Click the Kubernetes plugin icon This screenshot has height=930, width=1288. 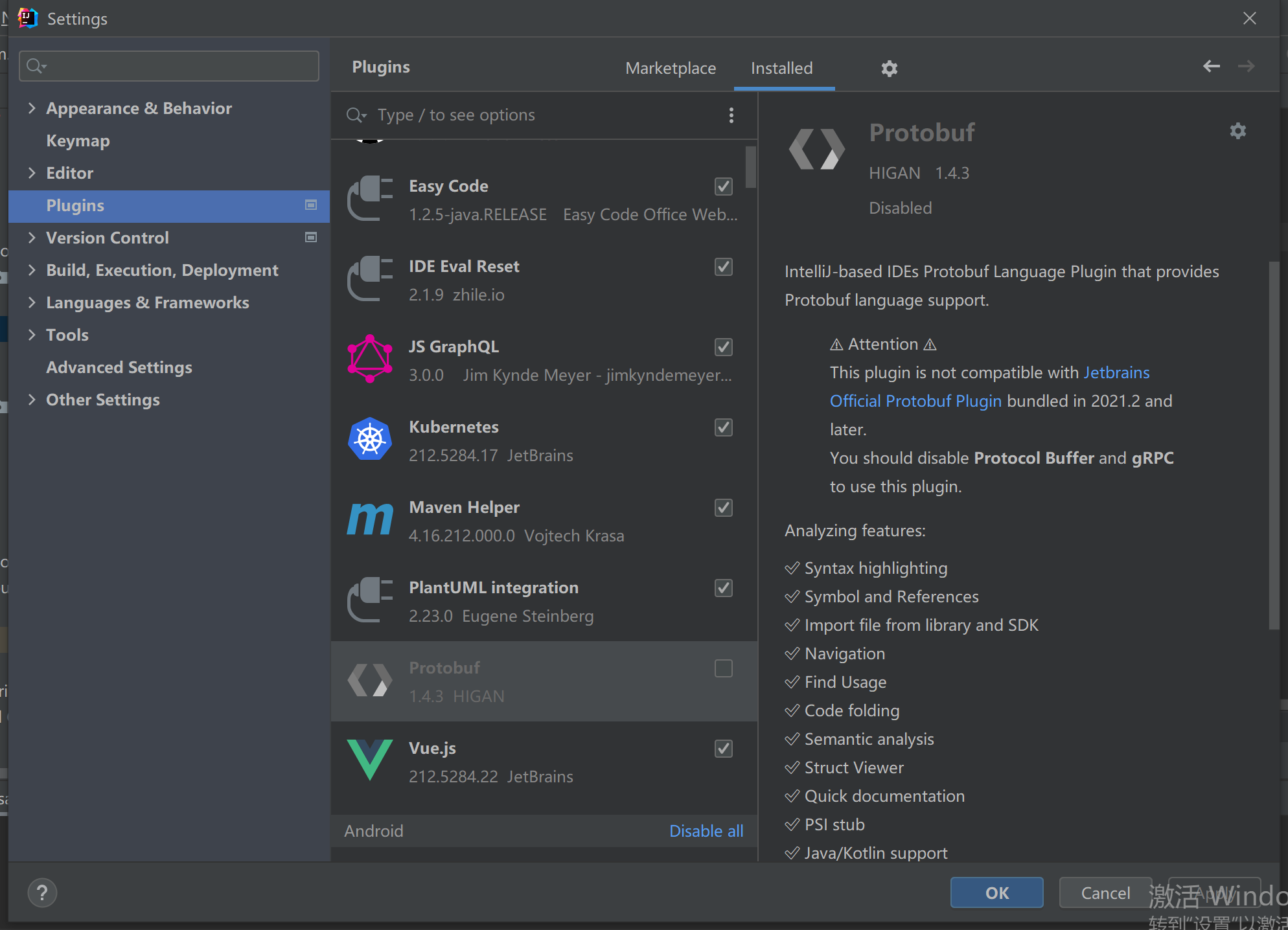click(370, 440)
